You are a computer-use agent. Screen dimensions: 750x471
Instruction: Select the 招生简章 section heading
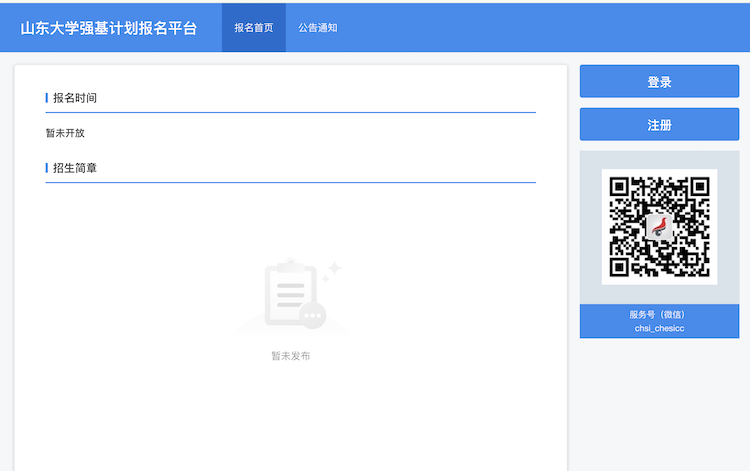click(75, 168)
